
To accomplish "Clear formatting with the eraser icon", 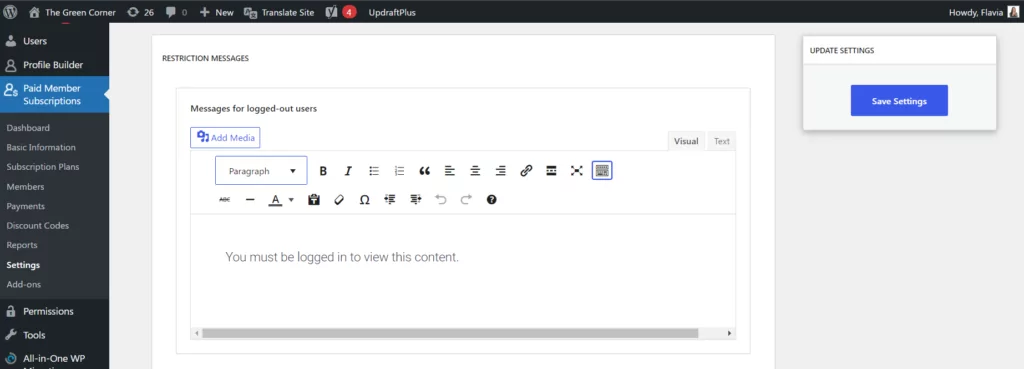I will click(x=339, y=199).
